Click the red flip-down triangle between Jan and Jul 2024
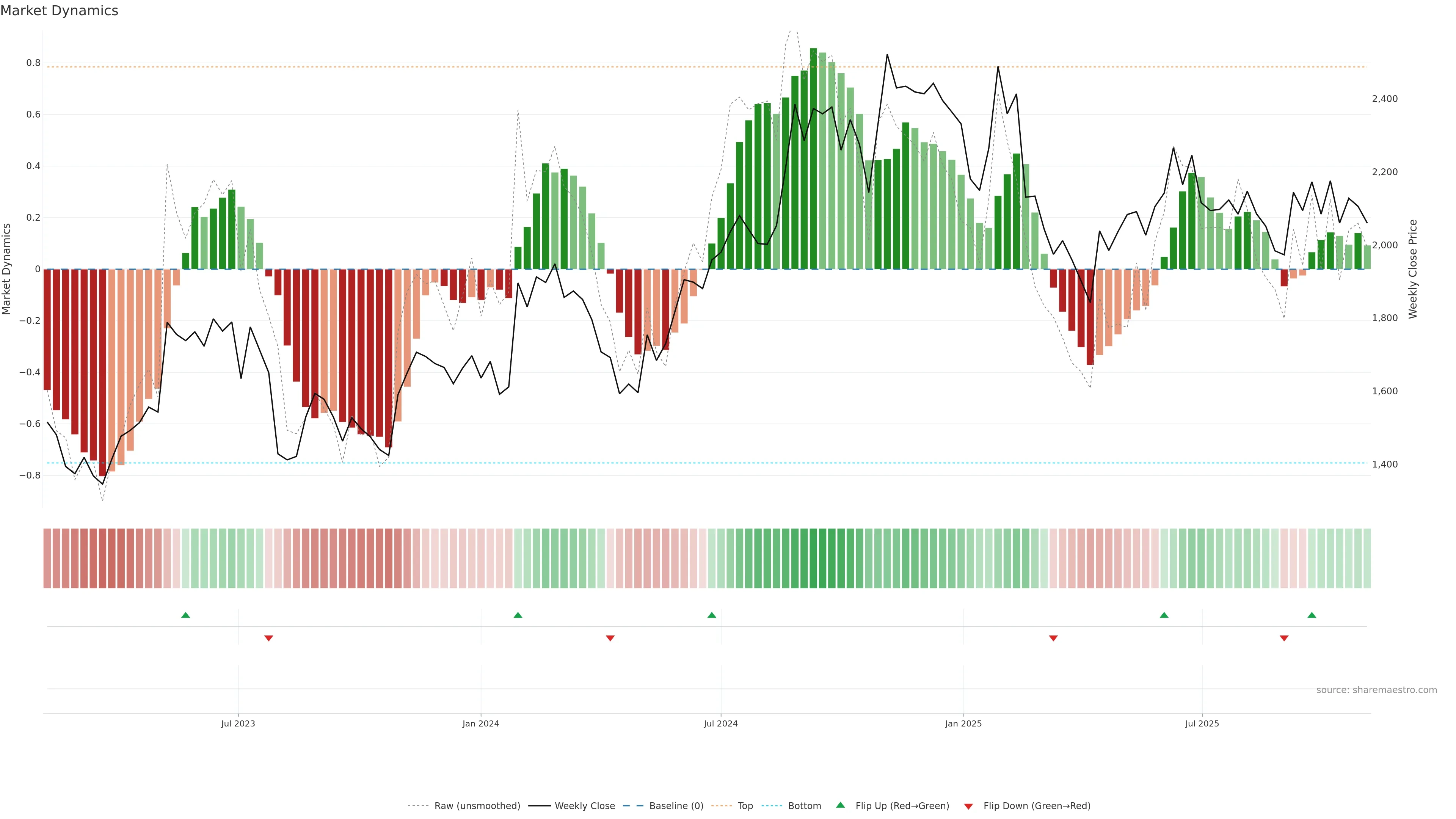Viewport: 1456px width, 819px height. (x=610, y=638)
